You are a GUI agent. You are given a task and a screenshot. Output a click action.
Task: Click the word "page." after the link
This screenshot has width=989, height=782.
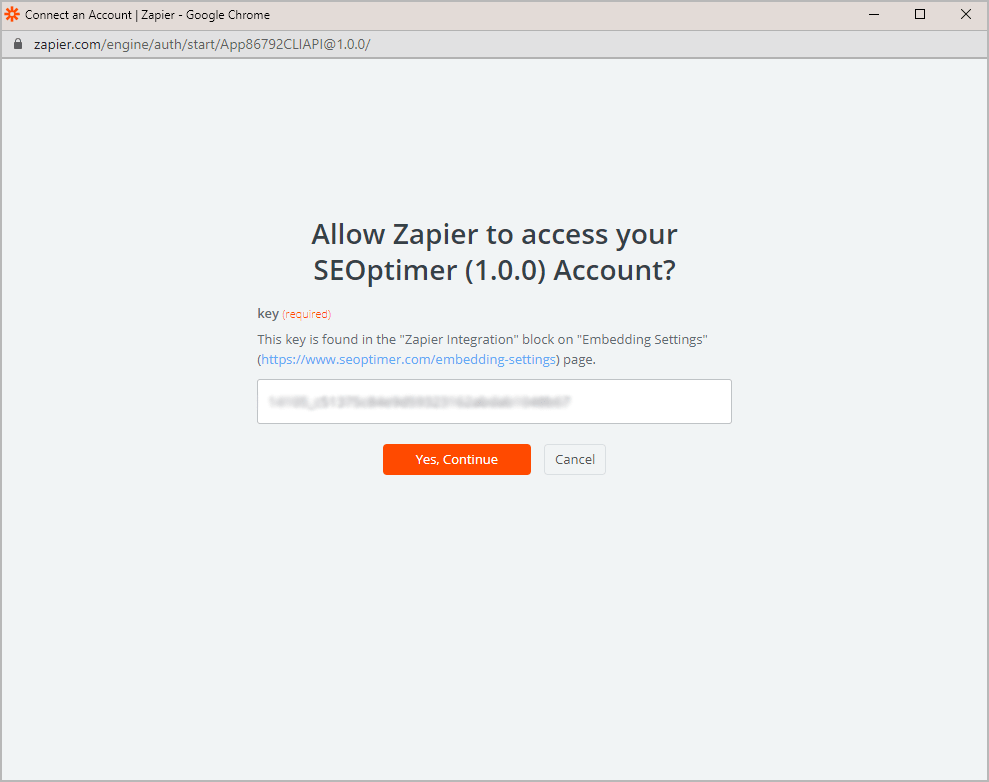(x=579, y=359)
